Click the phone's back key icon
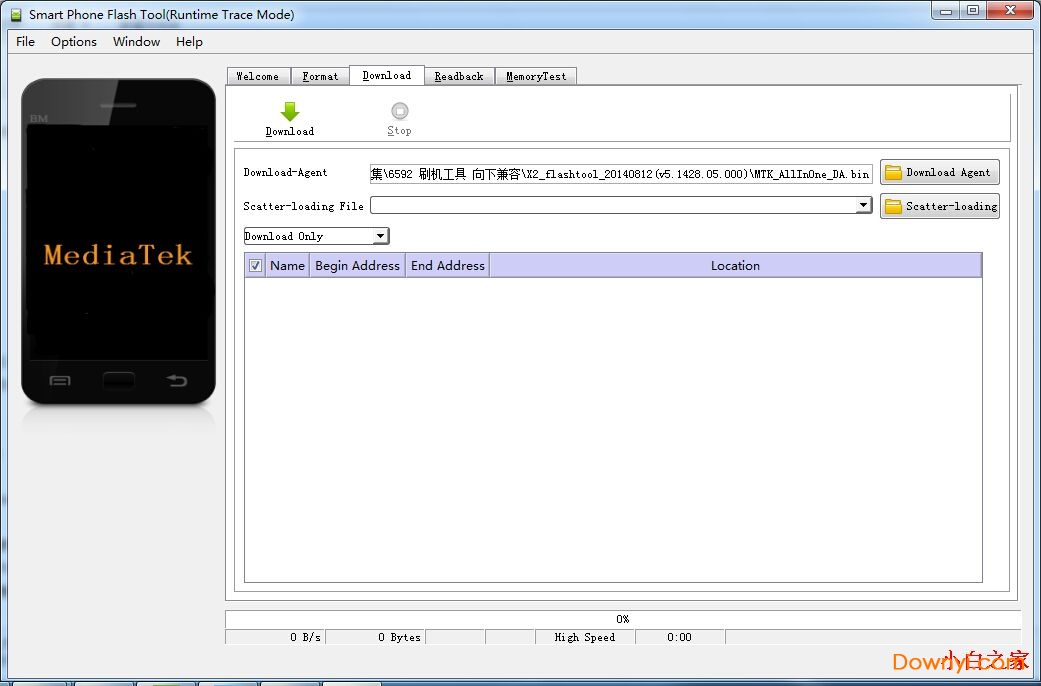 [177, 381]
